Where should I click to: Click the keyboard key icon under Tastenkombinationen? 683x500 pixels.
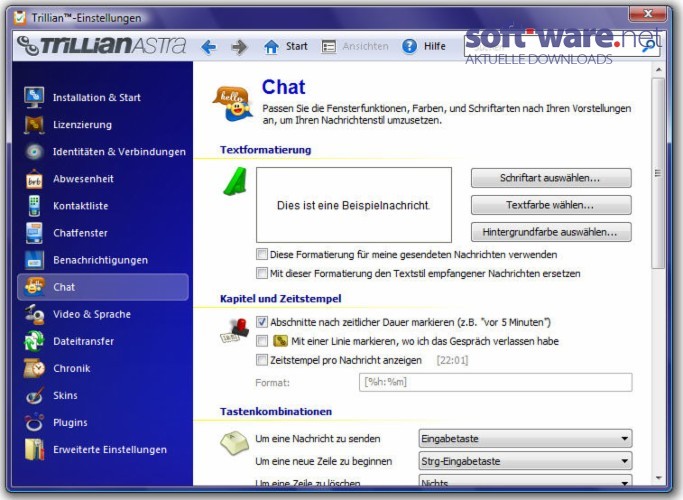click(x=234, y=443)
